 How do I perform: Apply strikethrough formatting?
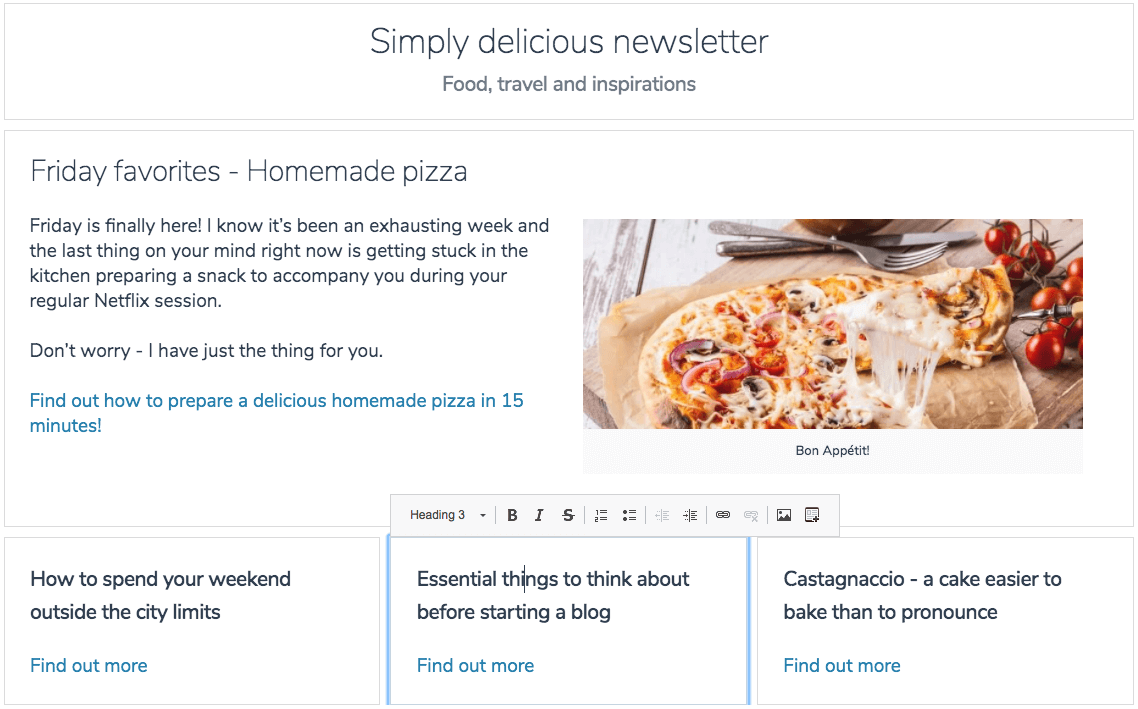pos(568,515)
